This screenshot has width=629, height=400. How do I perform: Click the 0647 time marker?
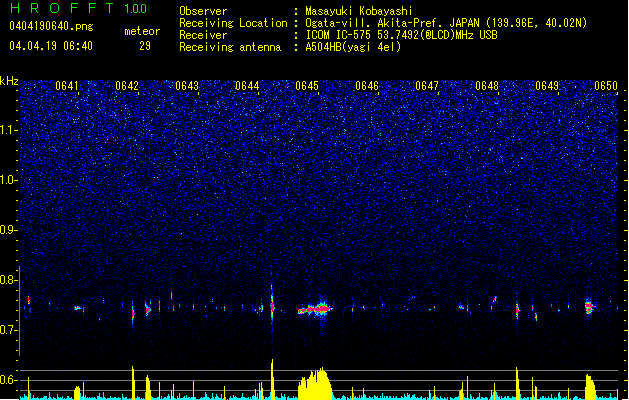point(427,86)
